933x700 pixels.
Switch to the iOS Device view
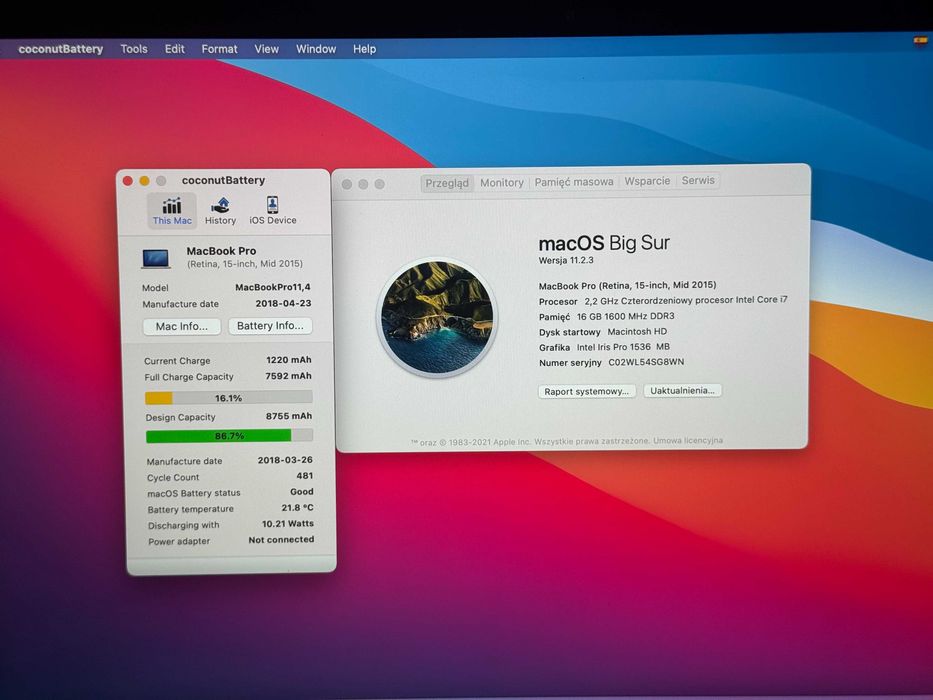(273, 211)
